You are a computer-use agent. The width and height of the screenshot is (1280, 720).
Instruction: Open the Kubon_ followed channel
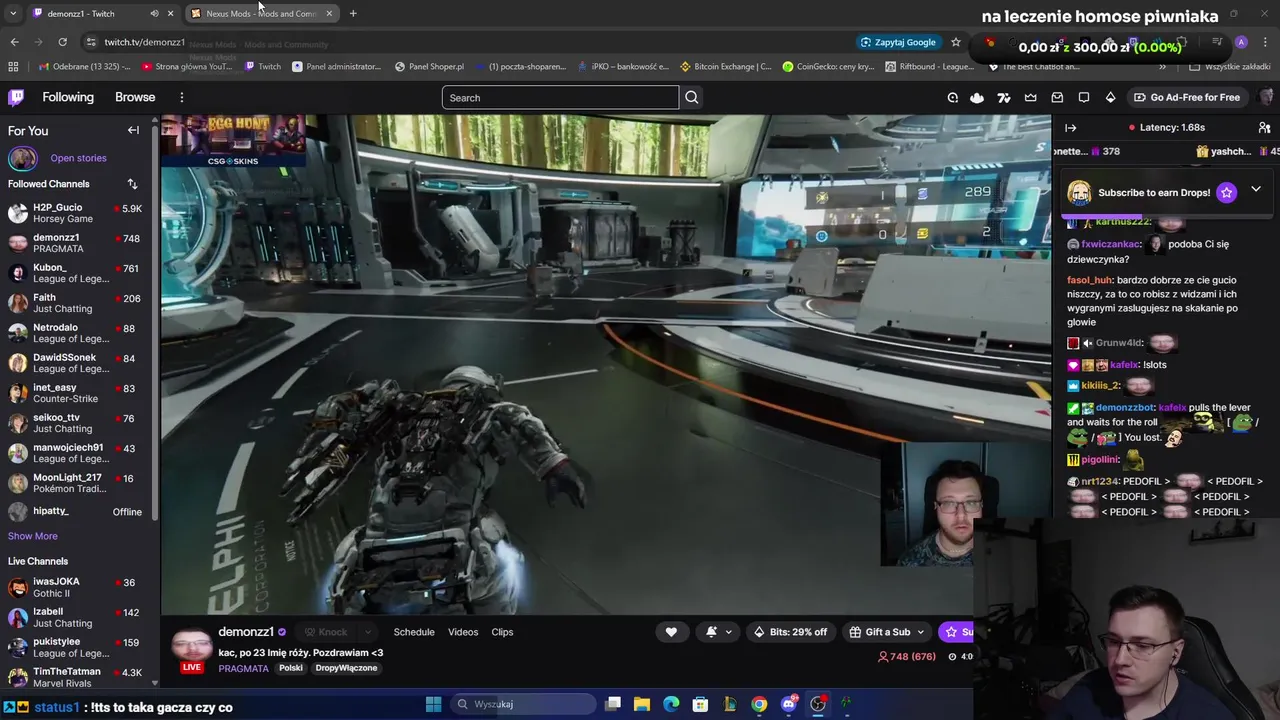(75, 273)
